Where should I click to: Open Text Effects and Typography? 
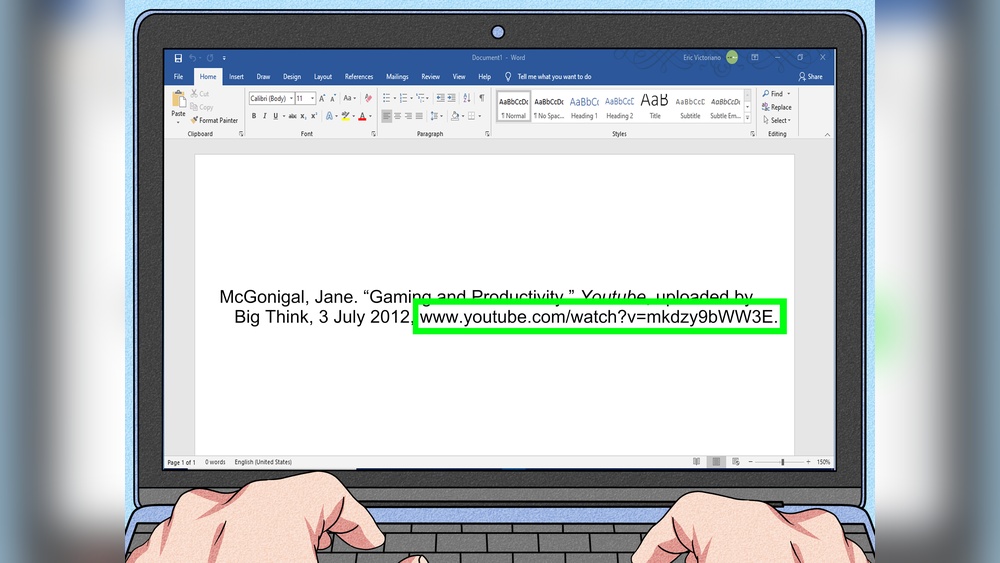click(x=329, y=116)
